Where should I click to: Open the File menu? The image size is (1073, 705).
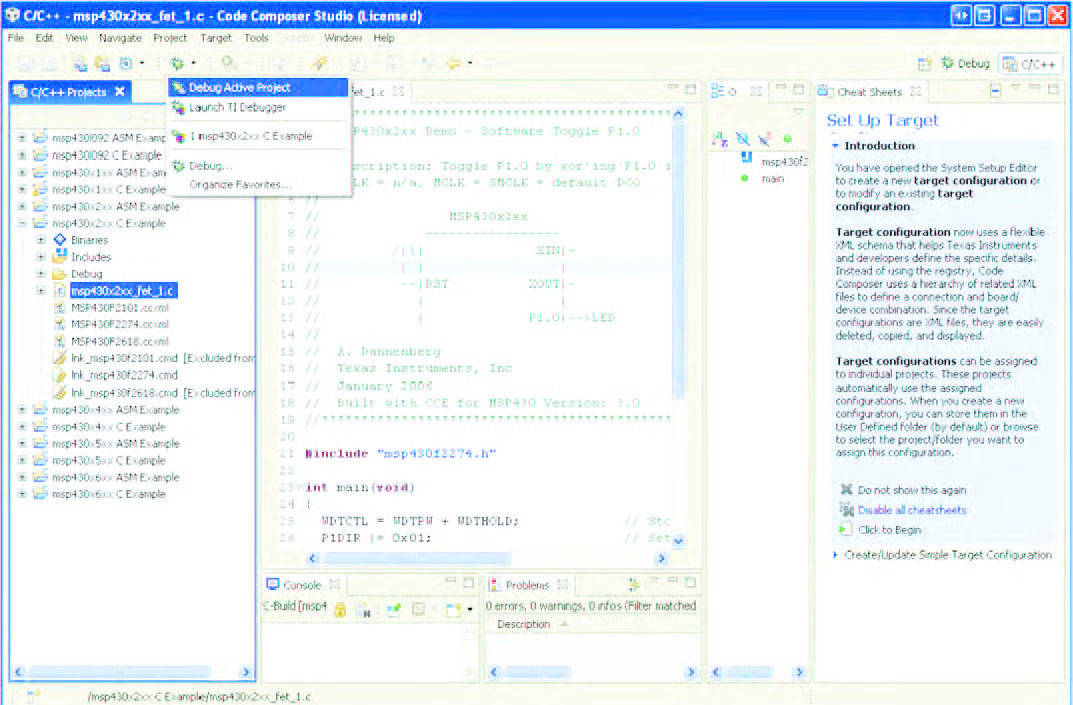coord(16,38)
